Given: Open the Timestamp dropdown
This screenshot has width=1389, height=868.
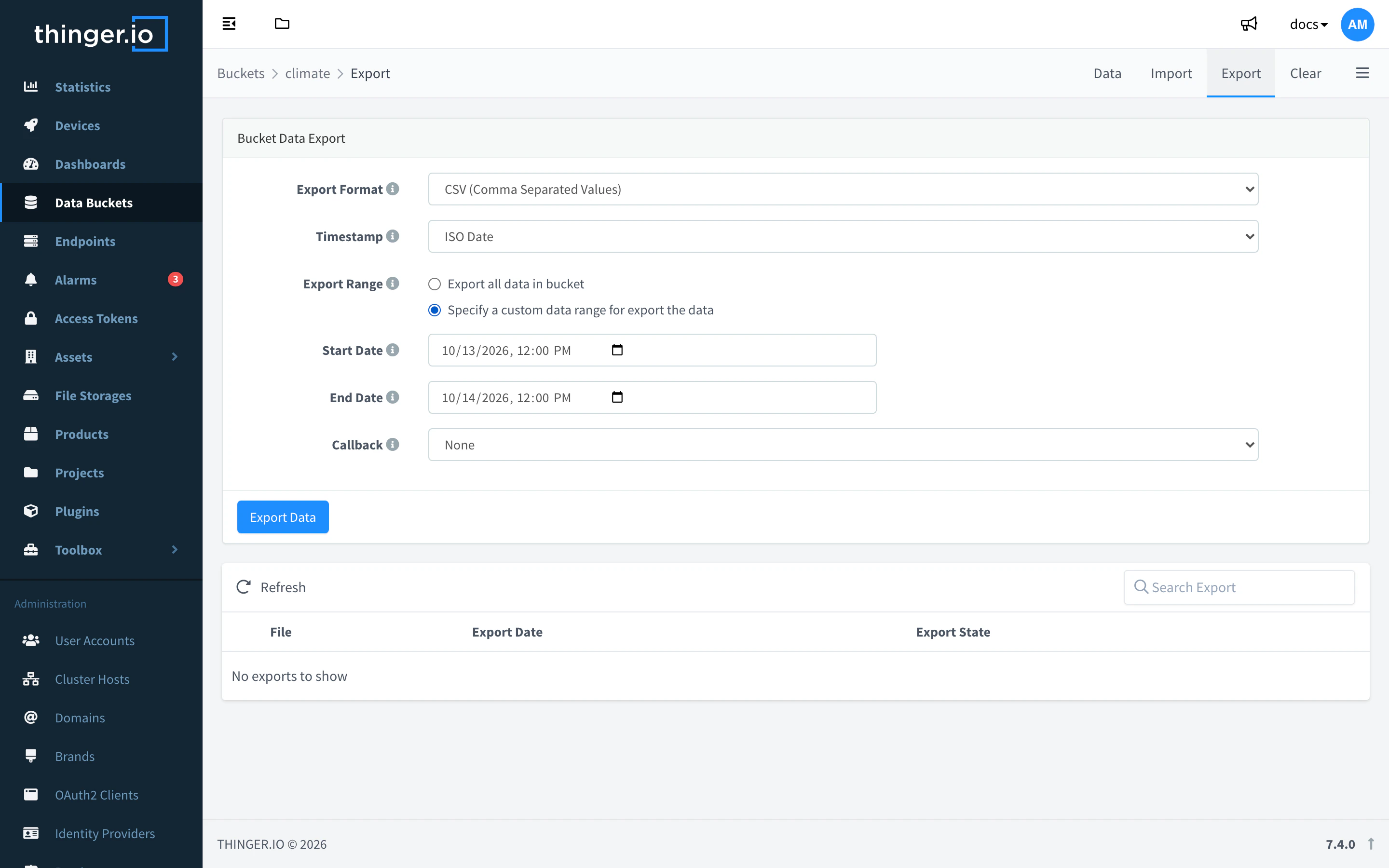Looking at the screenshot, I should pos(843,236).
